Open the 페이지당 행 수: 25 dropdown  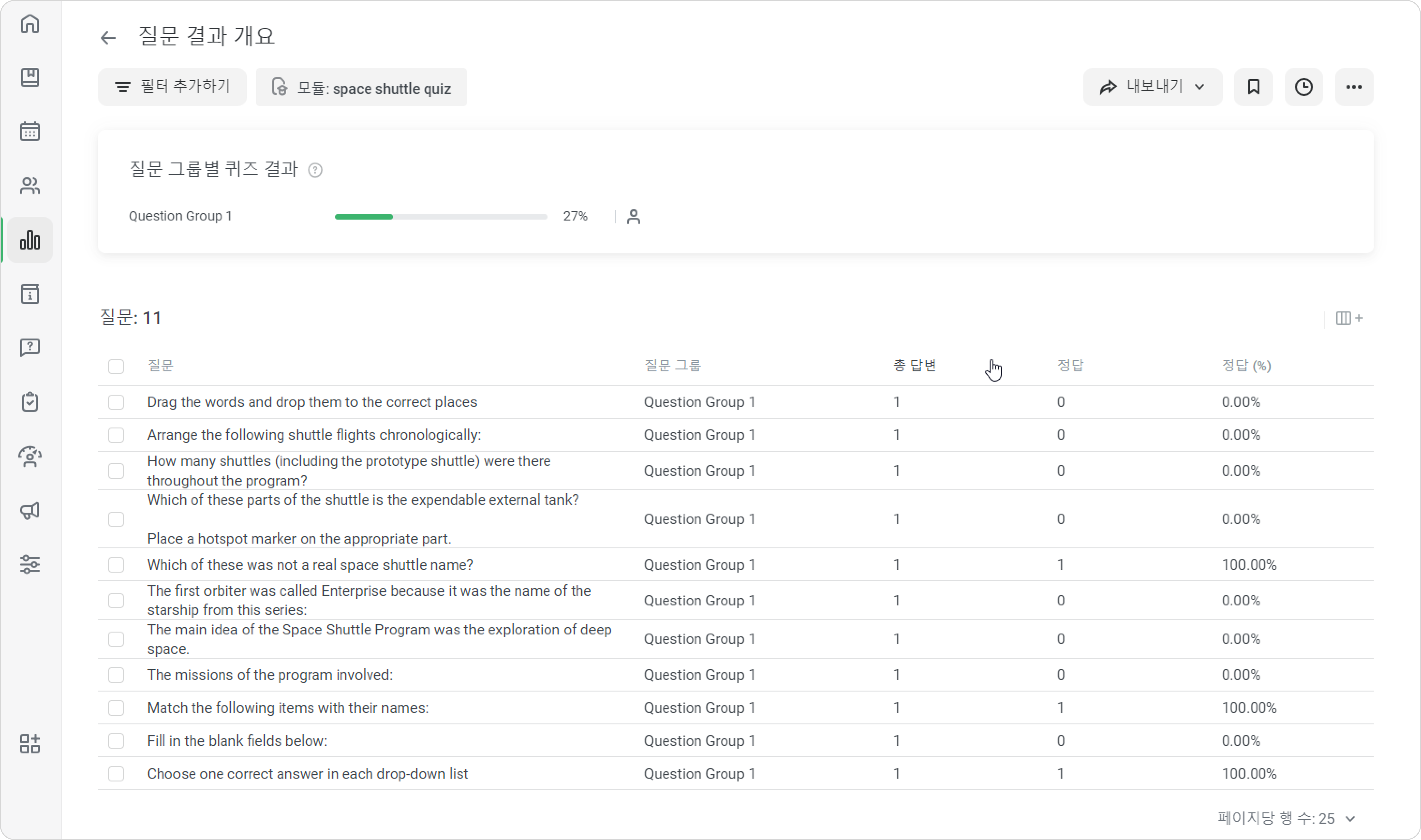[x=1286, y=818]
